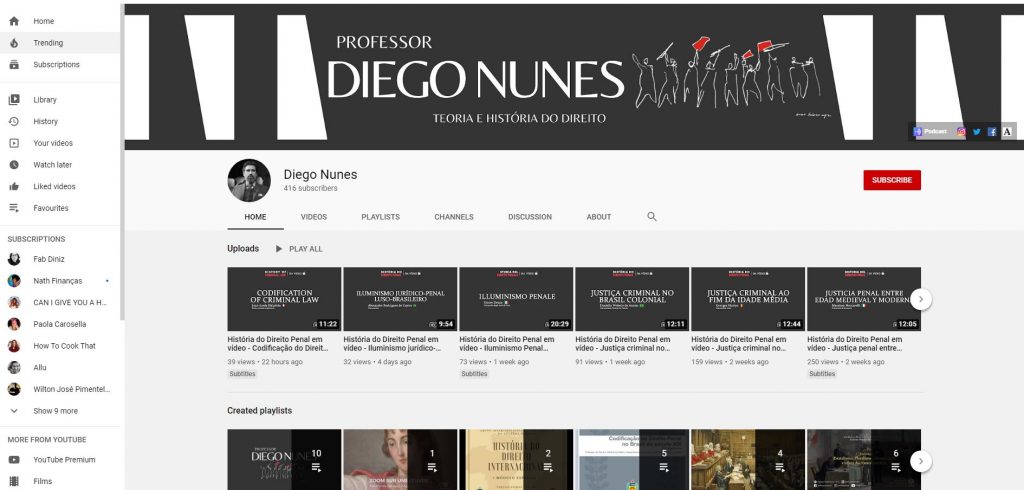Open História do Direito Internacional playlist
The width and height of the screenshot is (1024, 490).
coord(516,459)
